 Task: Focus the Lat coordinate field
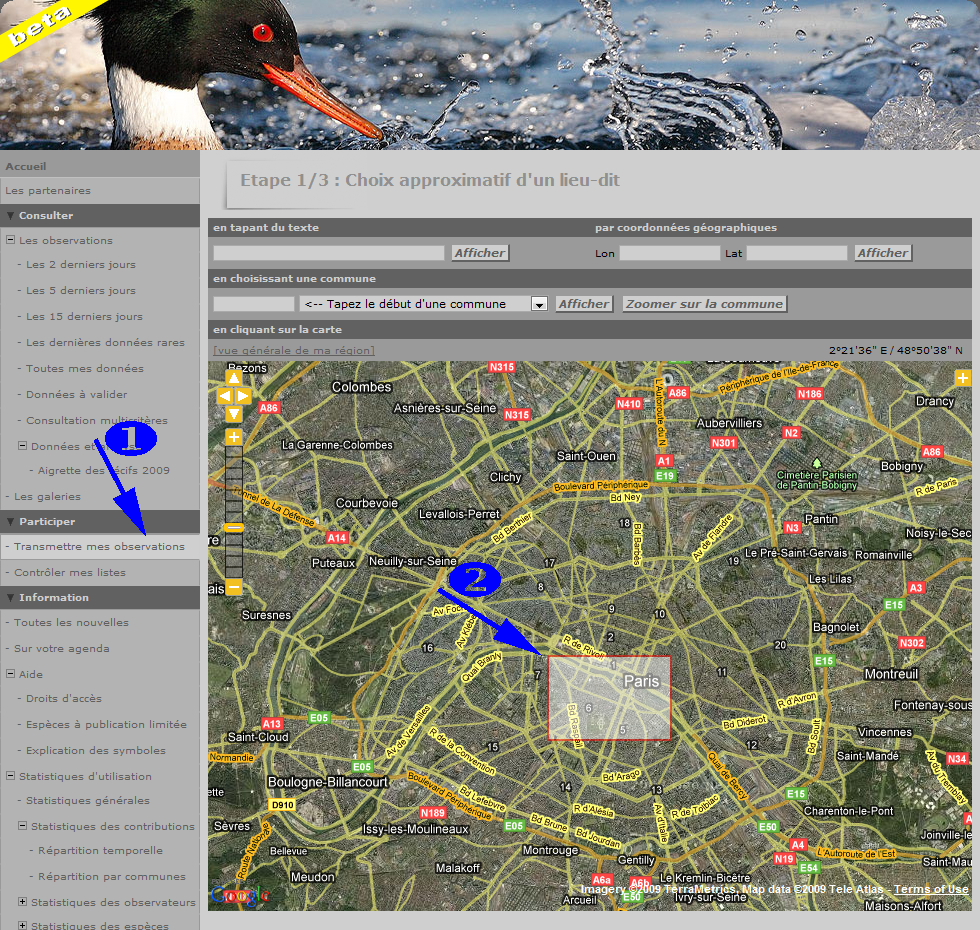click(797, 253)
